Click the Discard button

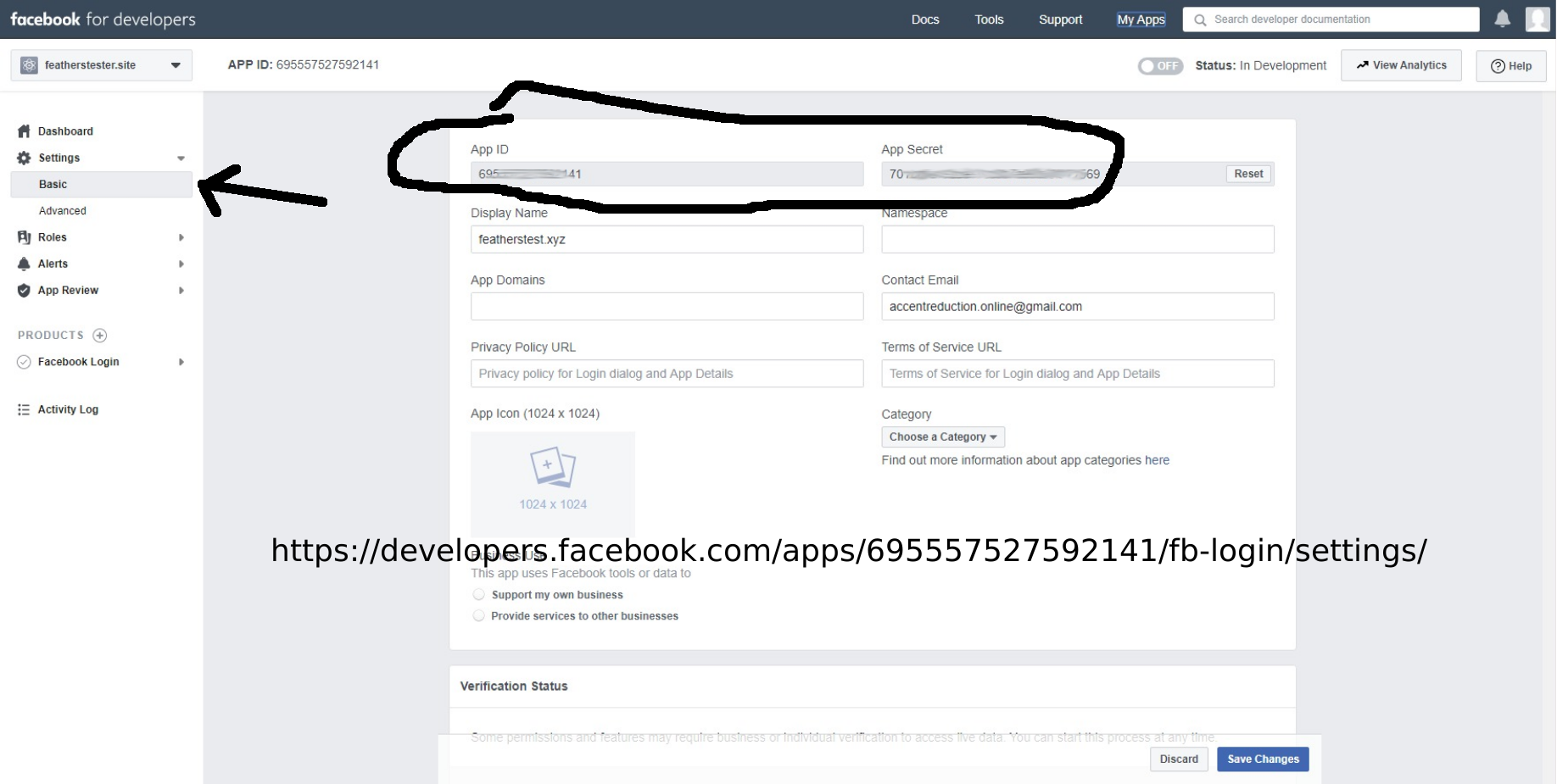coord(1179,759)
